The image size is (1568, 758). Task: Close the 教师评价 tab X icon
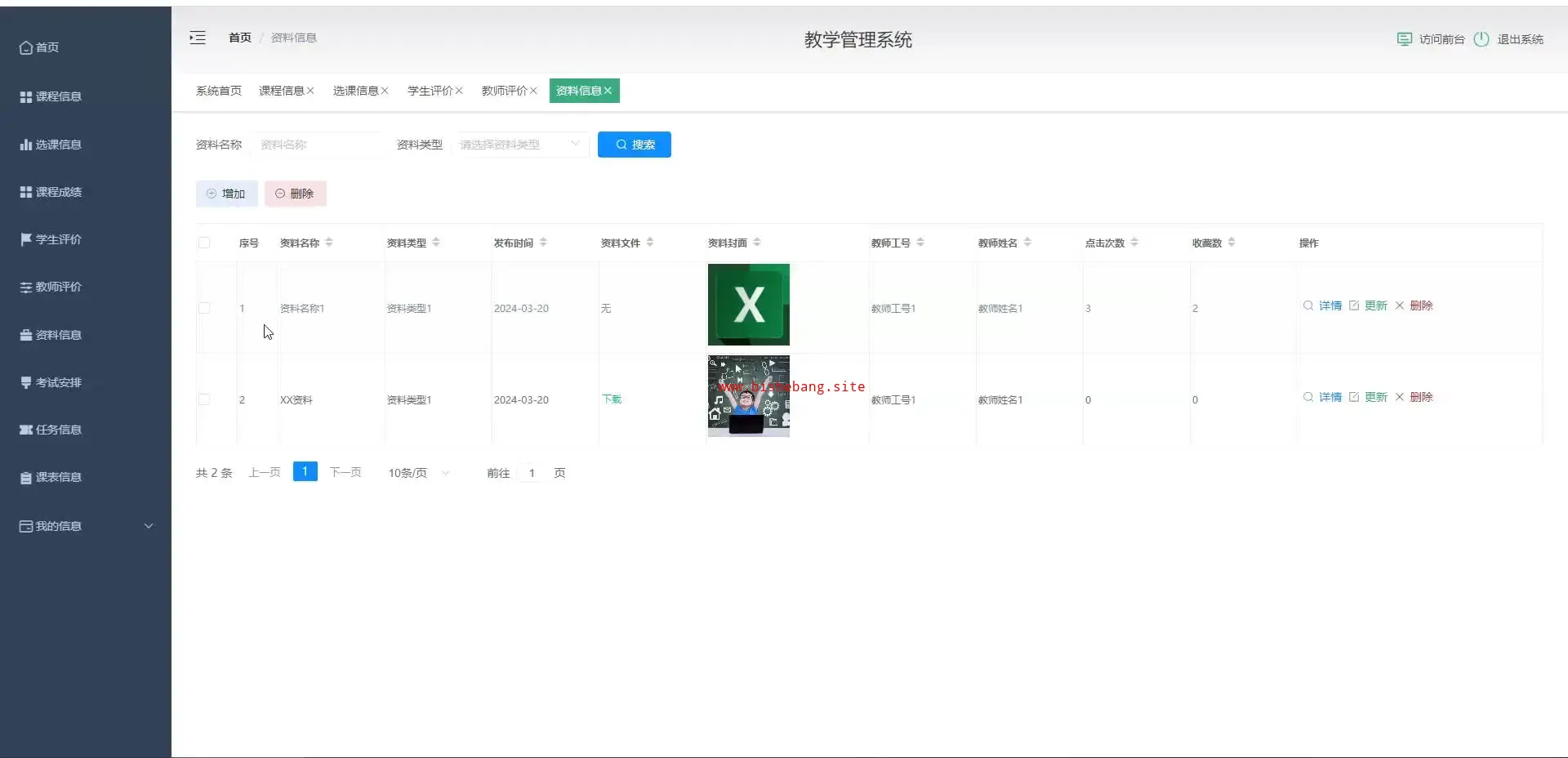click(x=533, y=91)
